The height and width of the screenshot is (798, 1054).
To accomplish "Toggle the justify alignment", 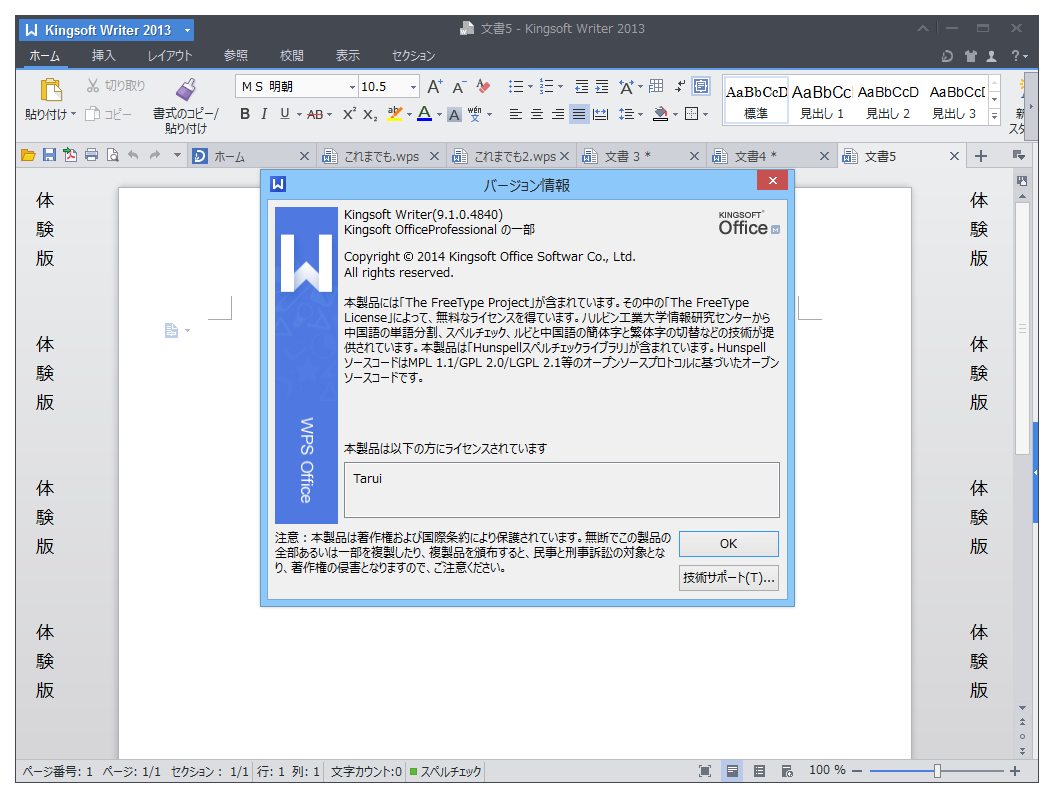I will 578,114.
